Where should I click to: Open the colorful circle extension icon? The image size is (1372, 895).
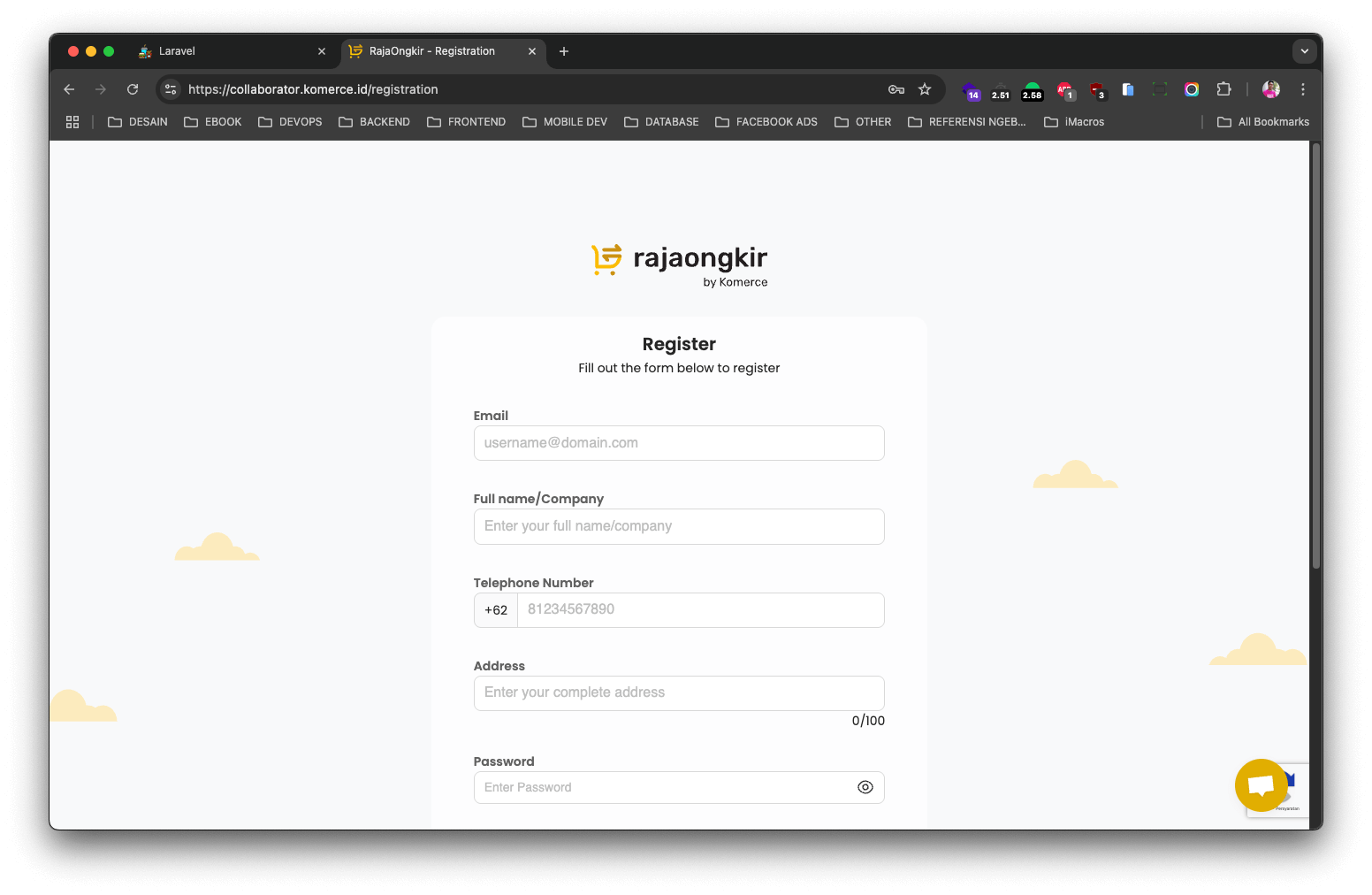[1192, 89]
